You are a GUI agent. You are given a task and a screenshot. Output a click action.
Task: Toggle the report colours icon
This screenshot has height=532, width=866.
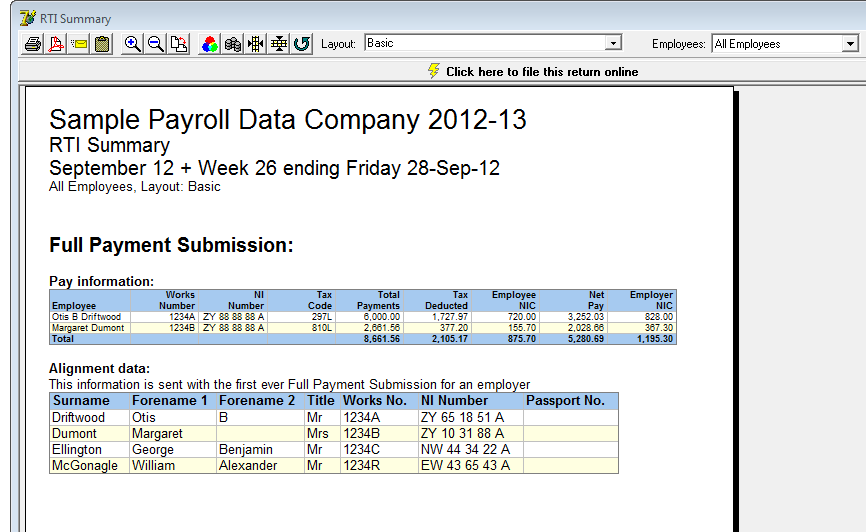[210, 44]
